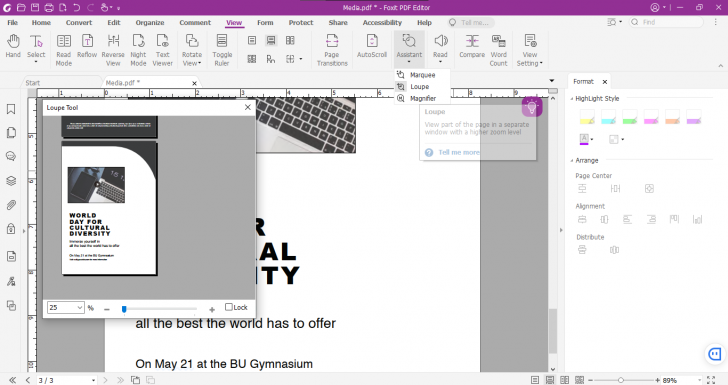Click Rotate View icon
This screenshot has height=385, width=728.
[x=192, y=42]
